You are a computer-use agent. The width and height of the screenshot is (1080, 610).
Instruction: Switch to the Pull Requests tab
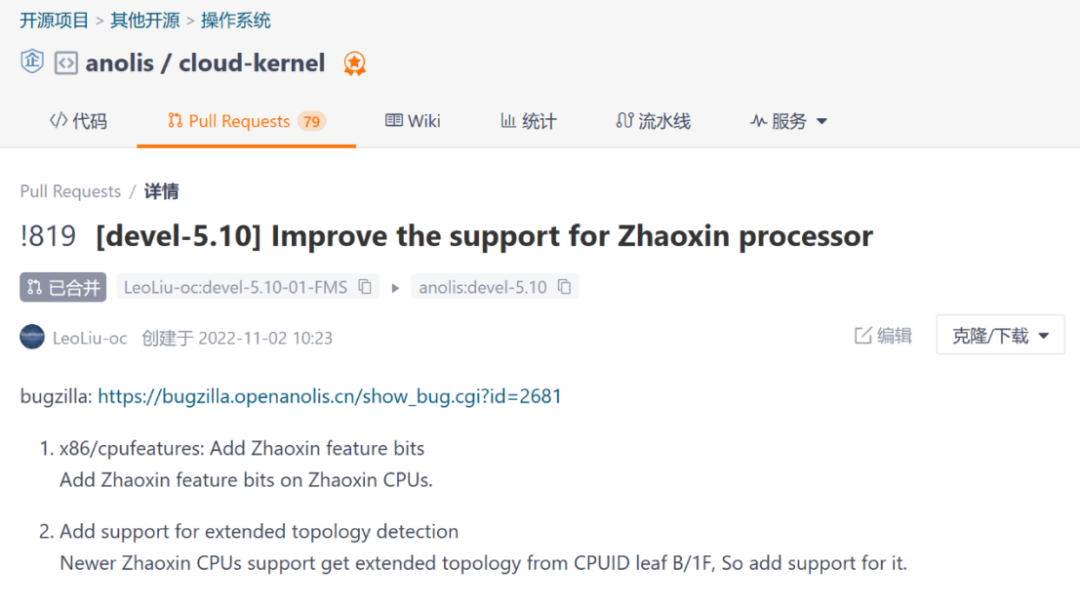(x=246, y=121)
